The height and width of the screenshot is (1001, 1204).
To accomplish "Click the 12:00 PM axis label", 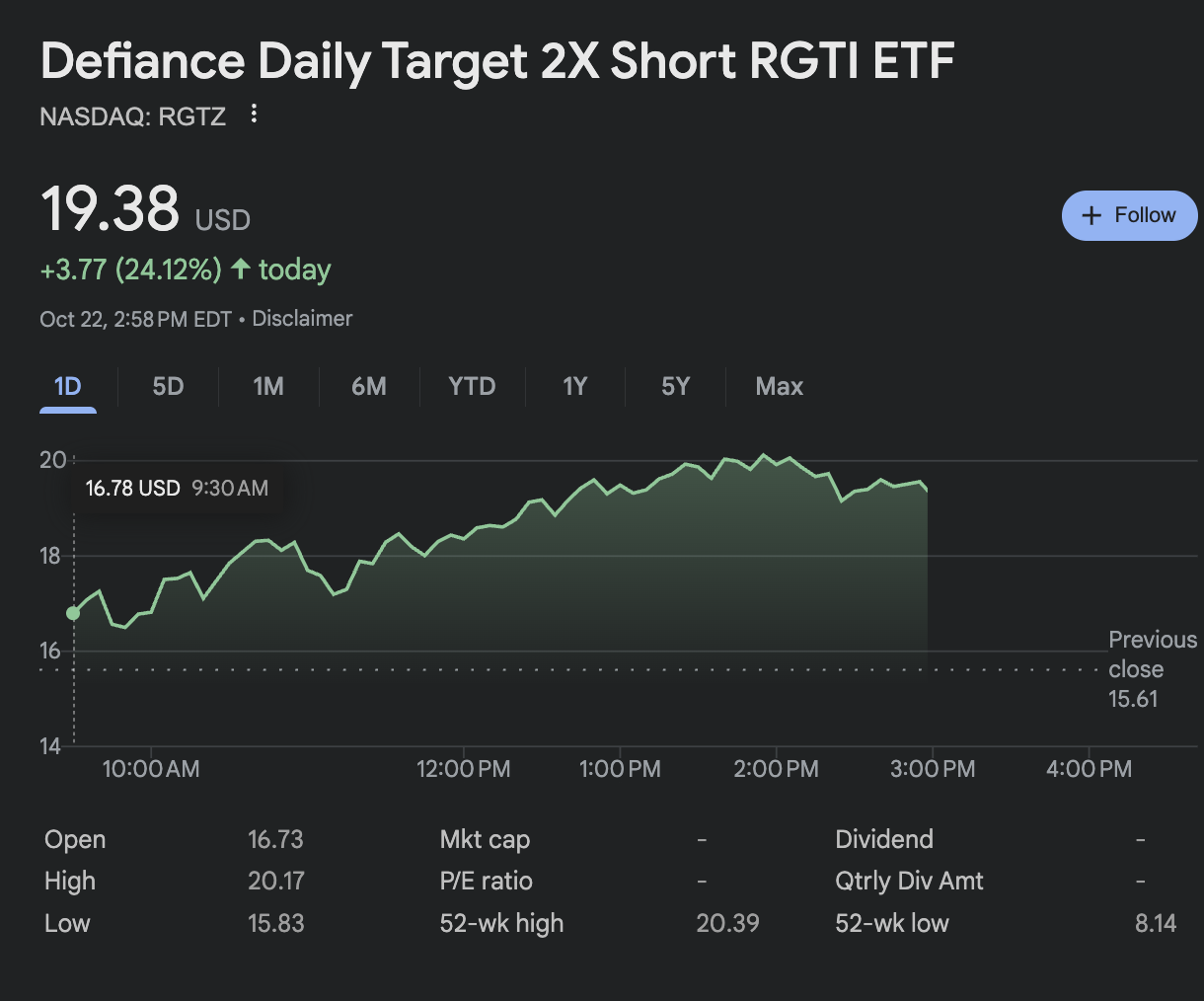I will [464, 769].
